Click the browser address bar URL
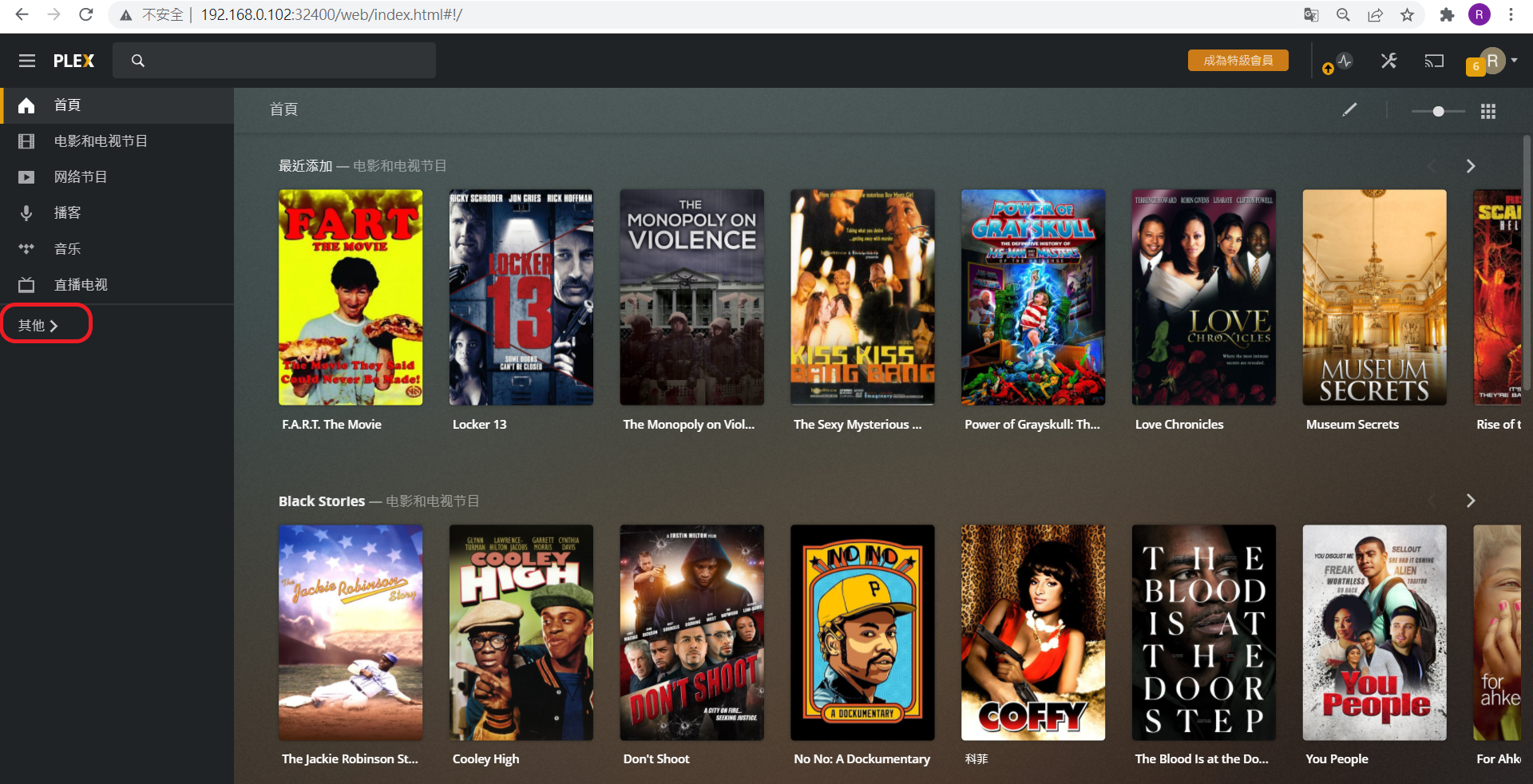 [331, 14]
